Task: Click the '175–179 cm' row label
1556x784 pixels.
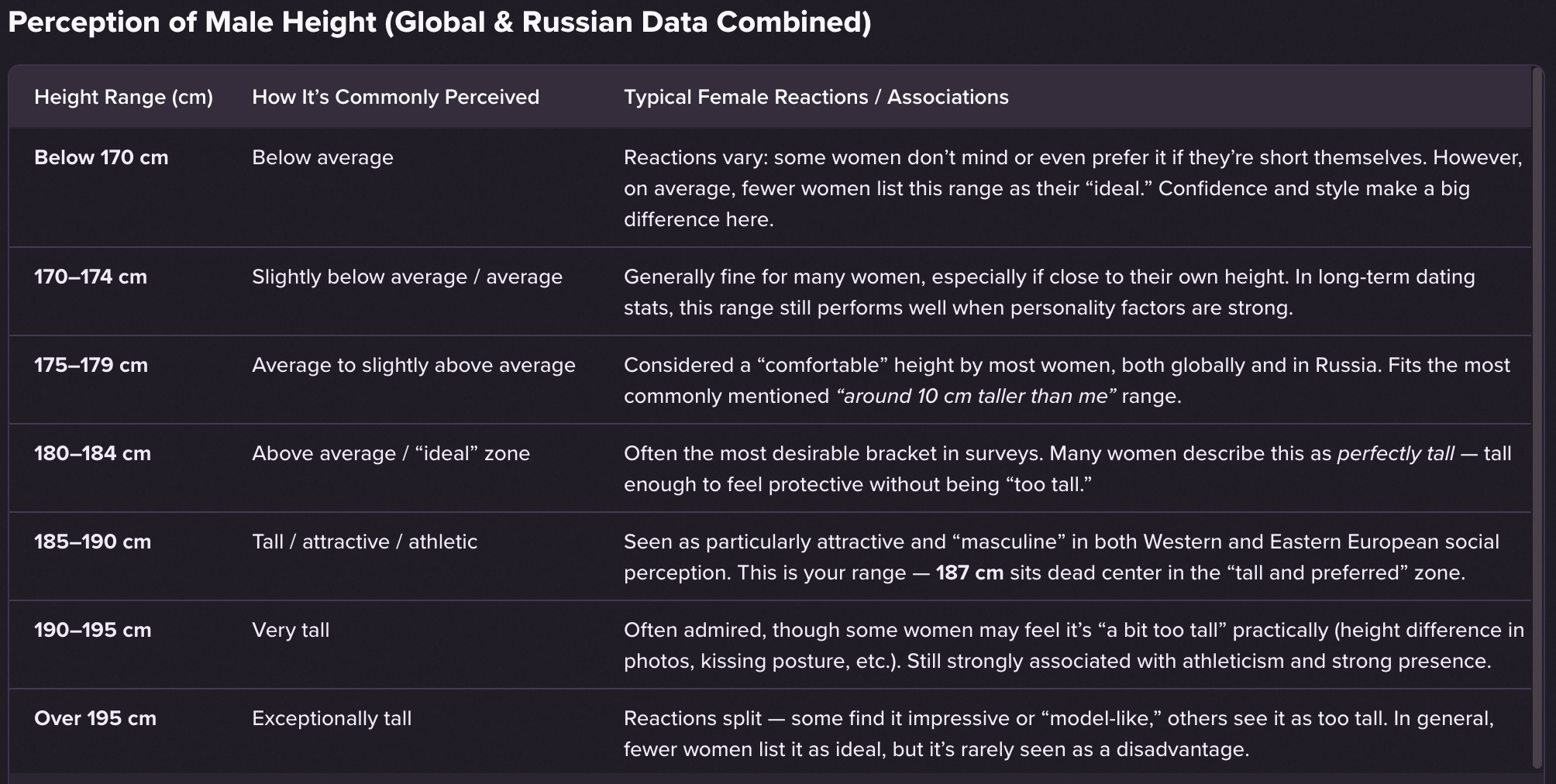Action: (x=91, y=366)
